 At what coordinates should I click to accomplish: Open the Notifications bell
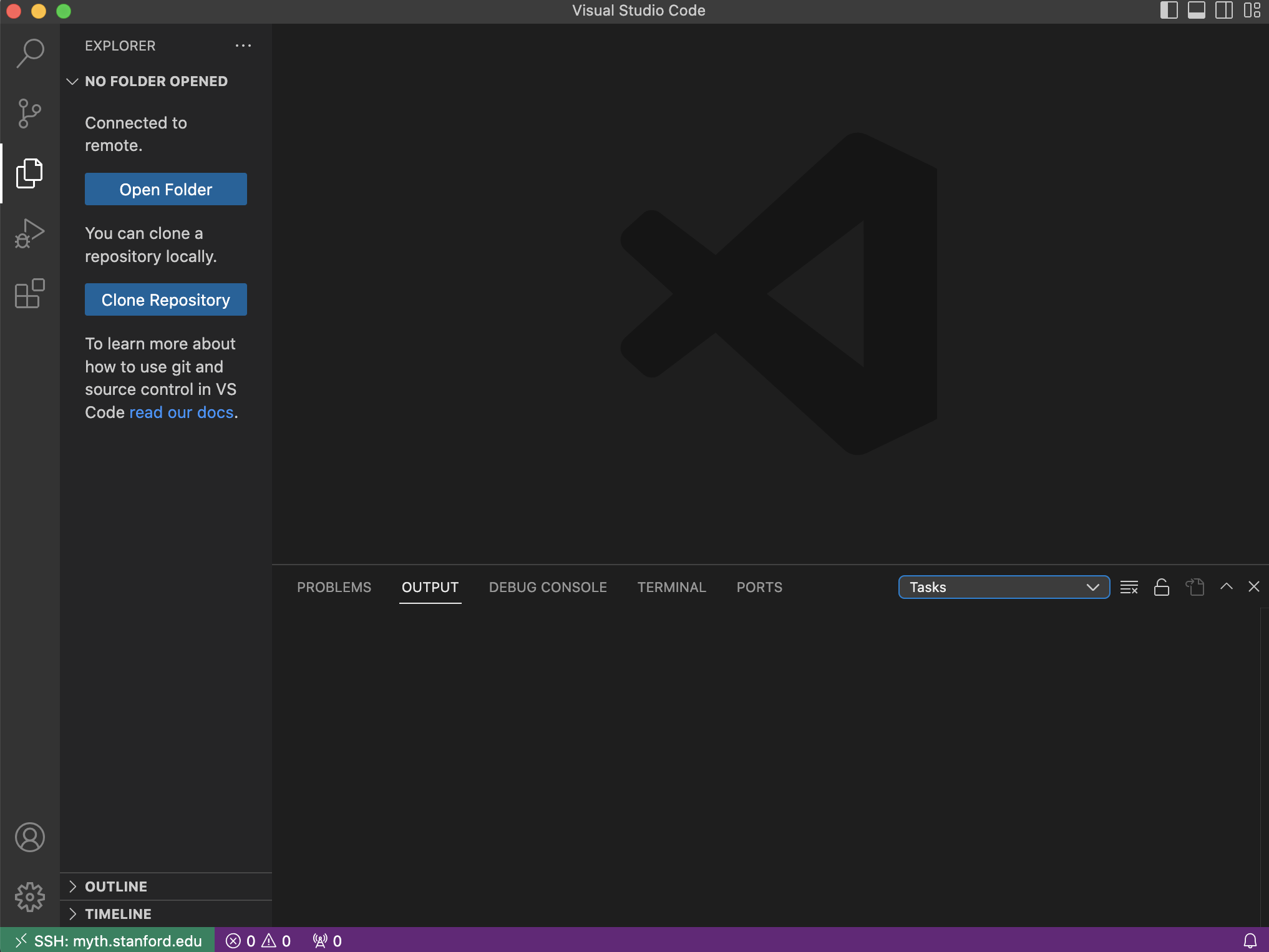[1250, 941]
